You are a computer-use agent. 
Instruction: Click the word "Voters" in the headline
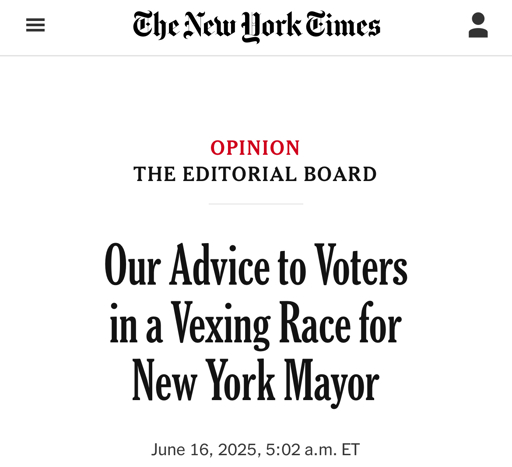(361, 265)
